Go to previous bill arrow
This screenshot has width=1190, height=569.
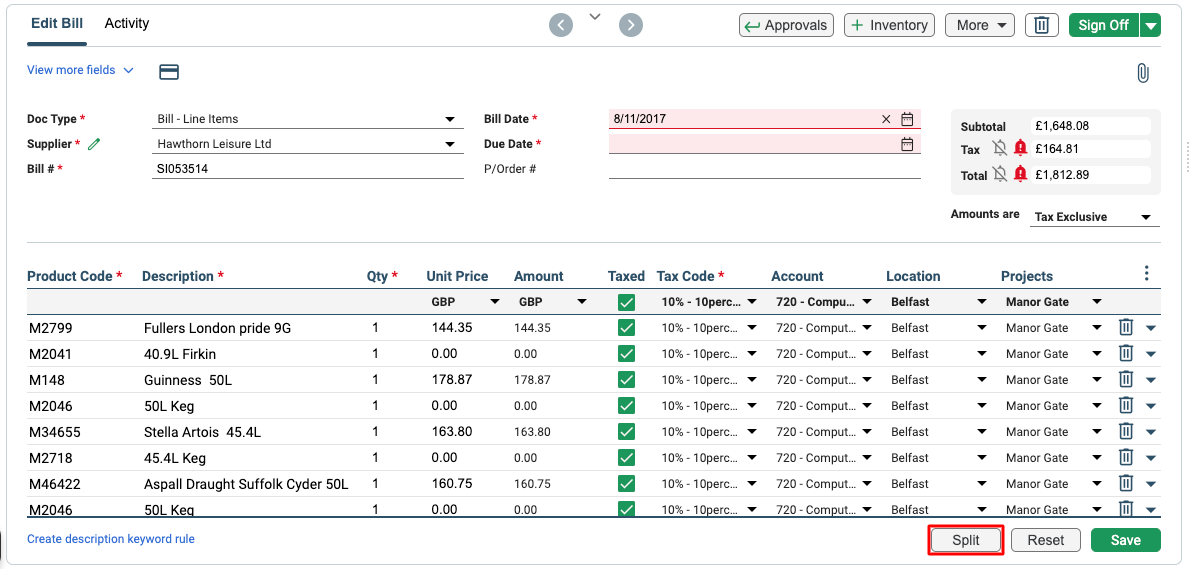pyautogui.click(x=561, y=25)
